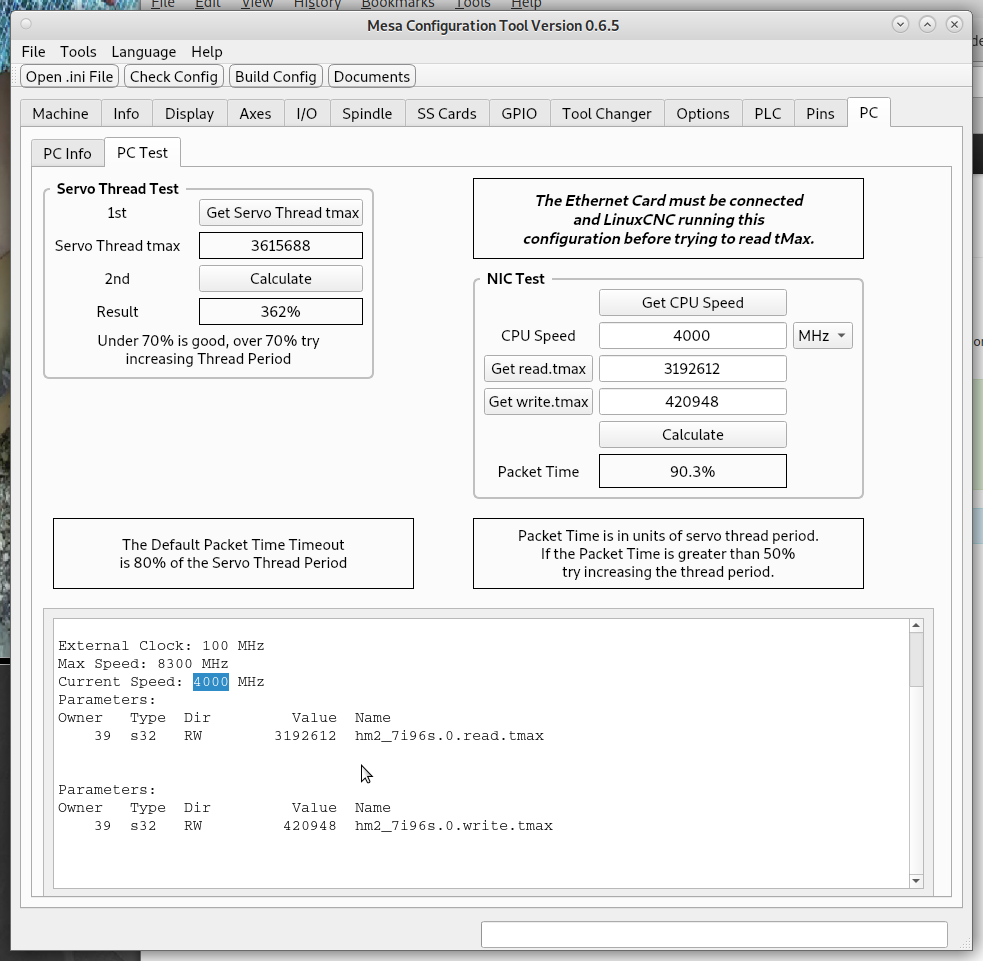Click the Get write.tmax button
Viewport: 983px width, 961px height.
[x=539, y=402]
